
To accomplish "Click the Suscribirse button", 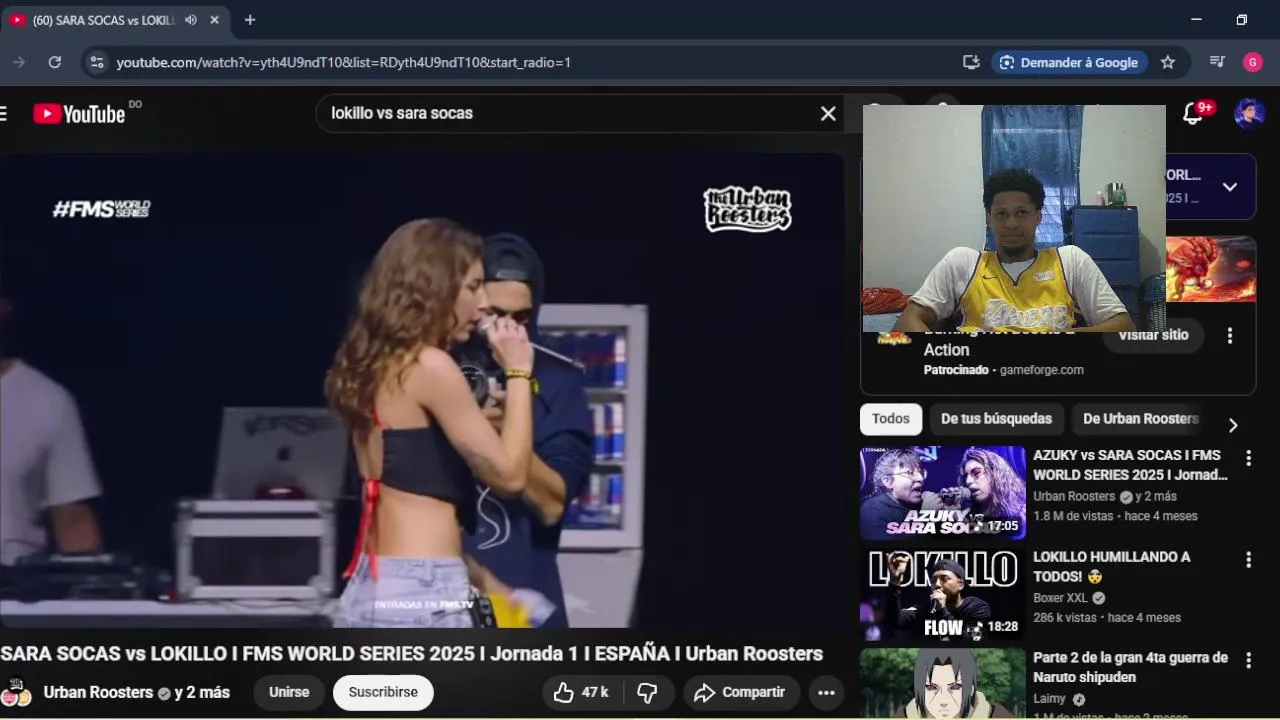I will coord(383,692).
